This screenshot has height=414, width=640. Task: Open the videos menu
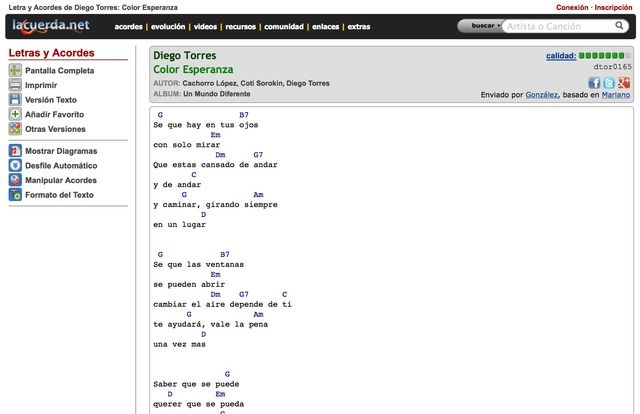point(205,27)
